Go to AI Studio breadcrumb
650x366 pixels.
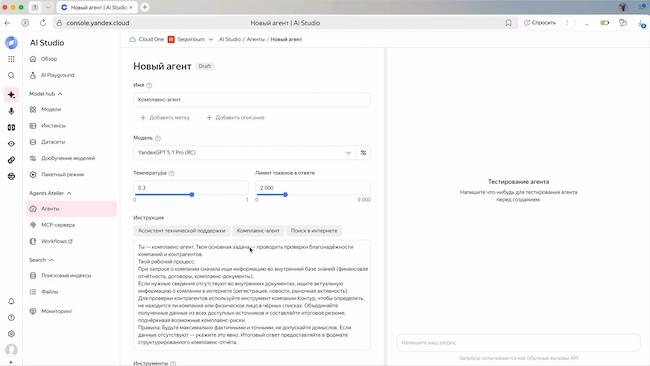click(x=230, y=39)
